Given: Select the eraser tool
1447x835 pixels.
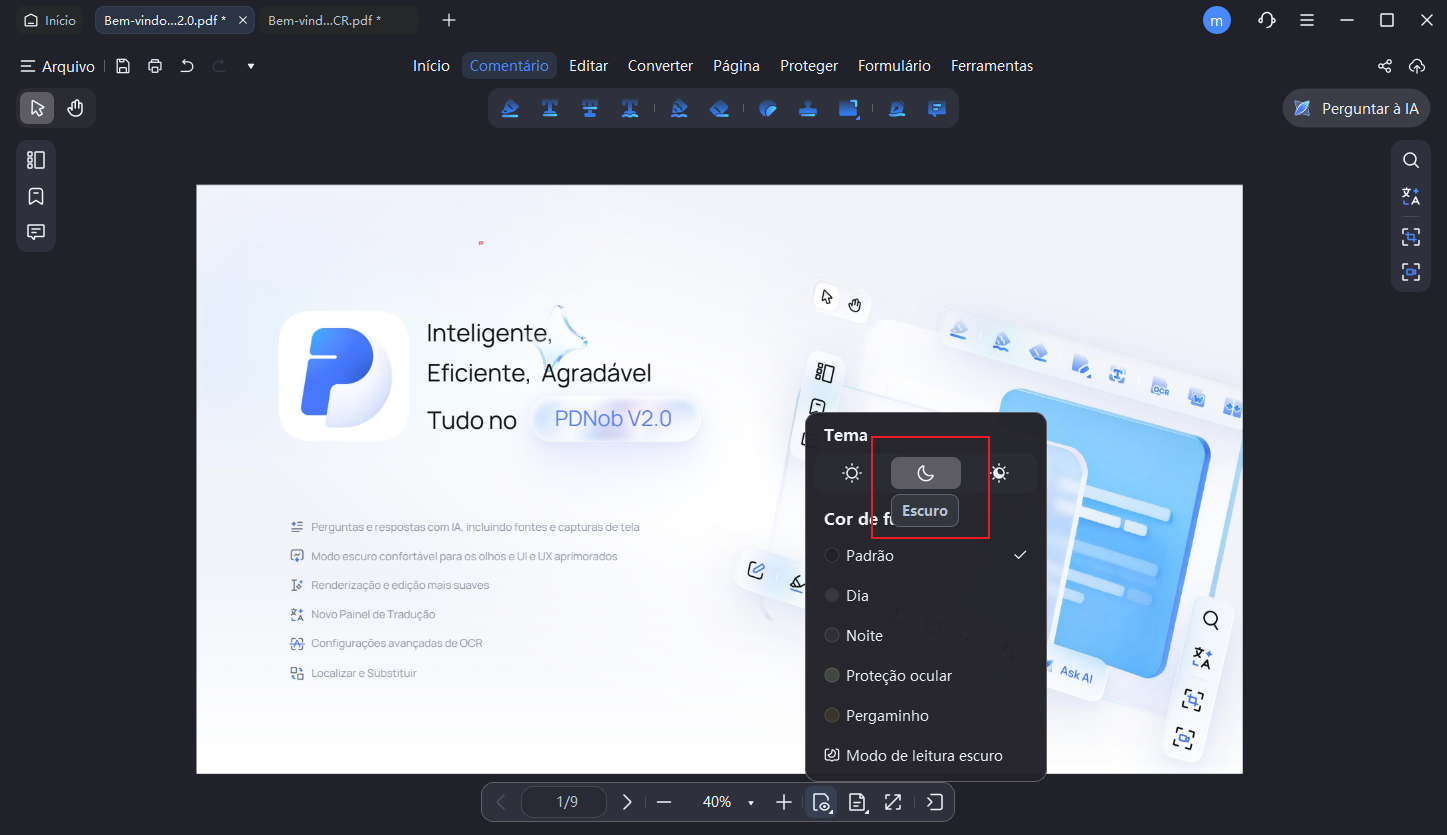Looking at the screenshot, I should [719, 108].
